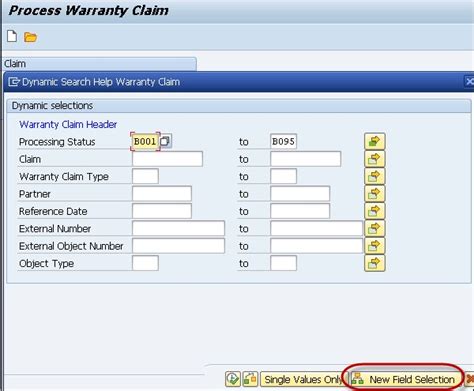Click the Reference Date from field

[x=162, y=211]
